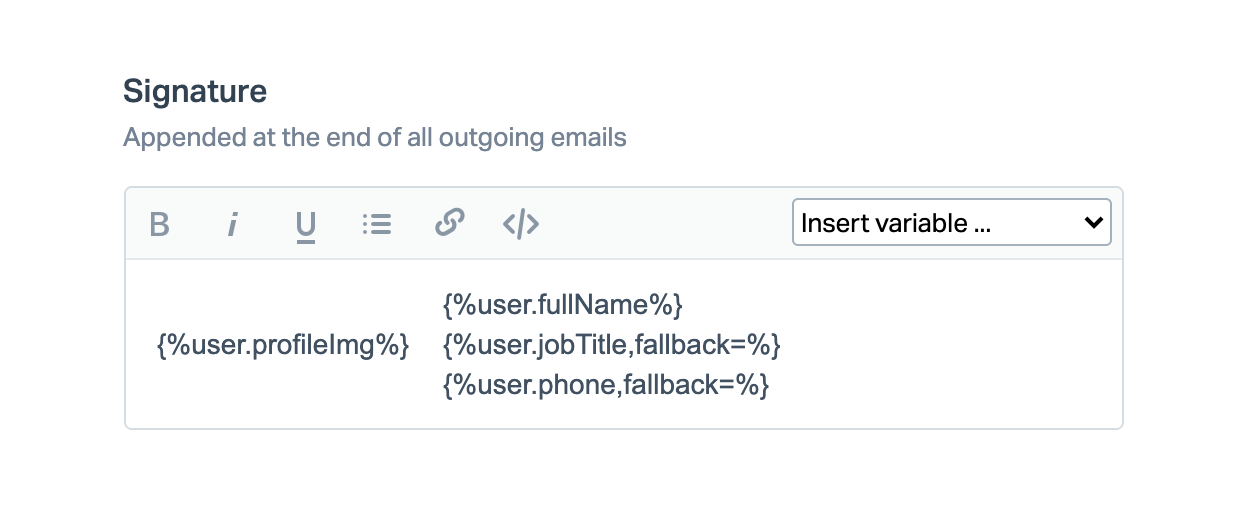The width and height of the screenshot is (1242, 528).
Task: Open the HTML code view icon
Action: (521, 224)
